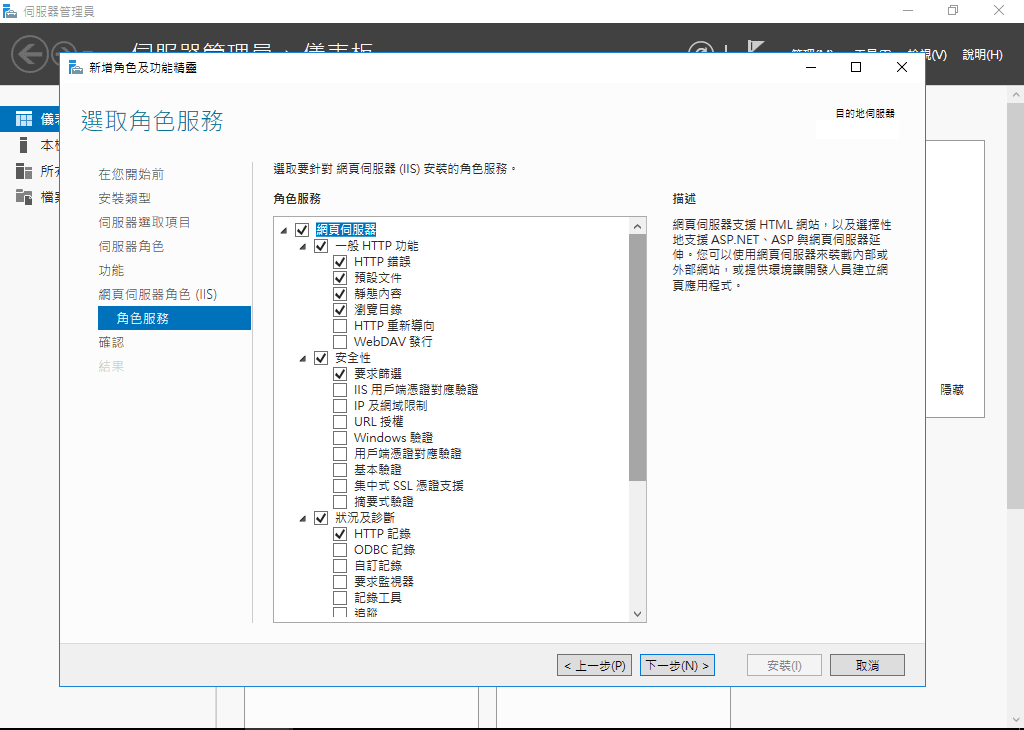Open the 說明(H) menu
This screenshot has width=1024, height=730.
click(x=981, y=55)
